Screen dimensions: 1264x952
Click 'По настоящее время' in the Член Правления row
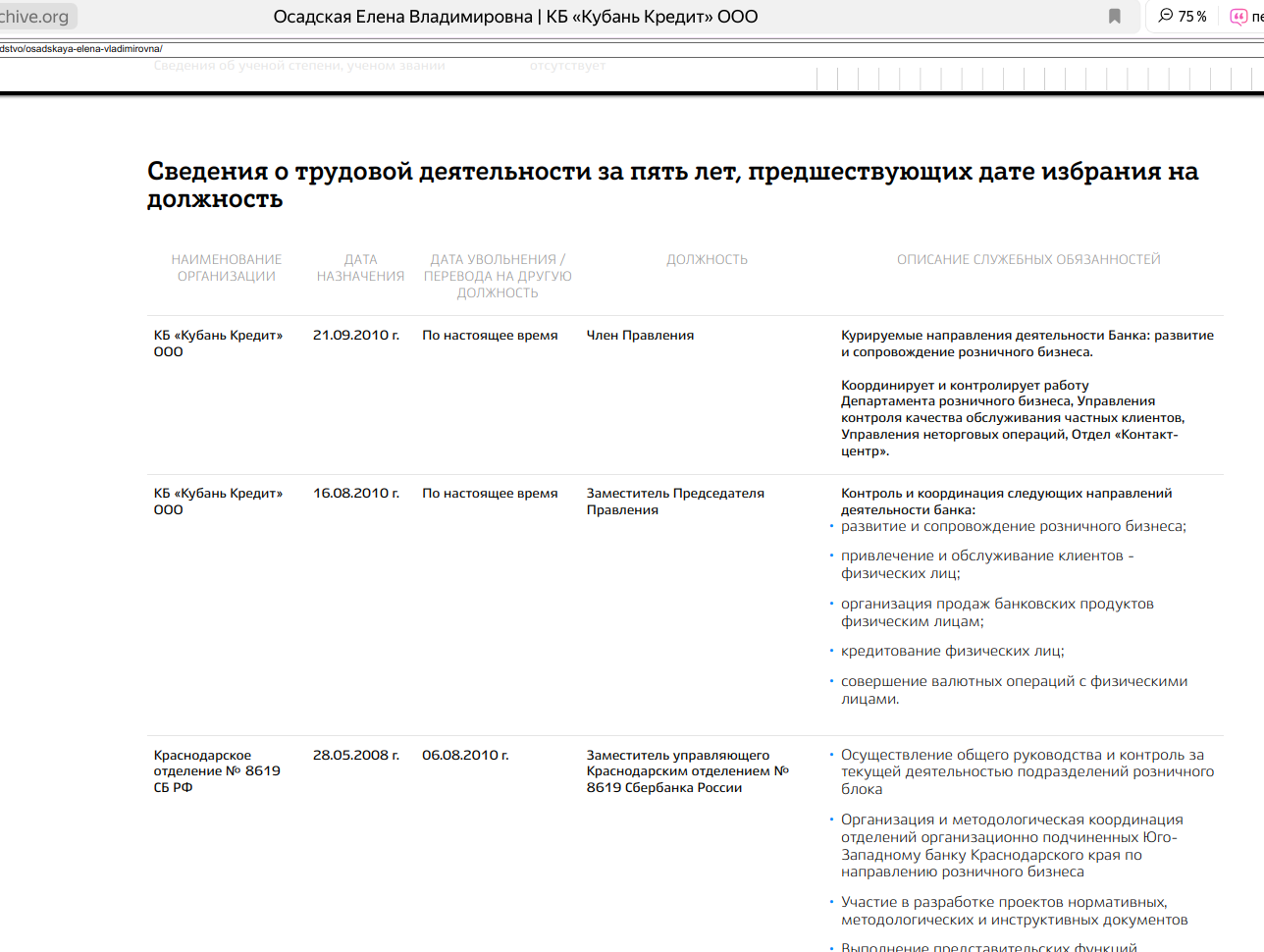(x=490, y=335)
